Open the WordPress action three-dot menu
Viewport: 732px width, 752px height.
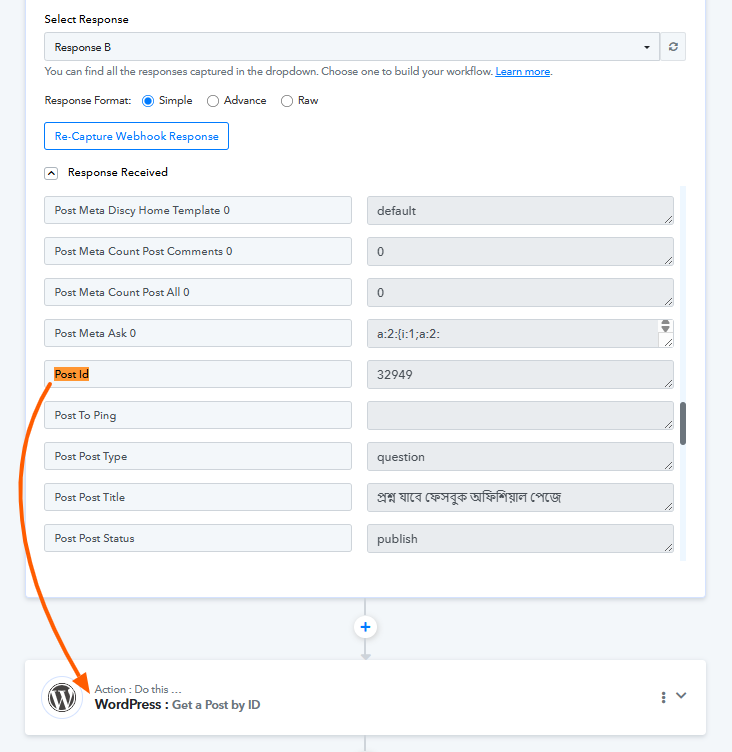[x=663, y=697]
